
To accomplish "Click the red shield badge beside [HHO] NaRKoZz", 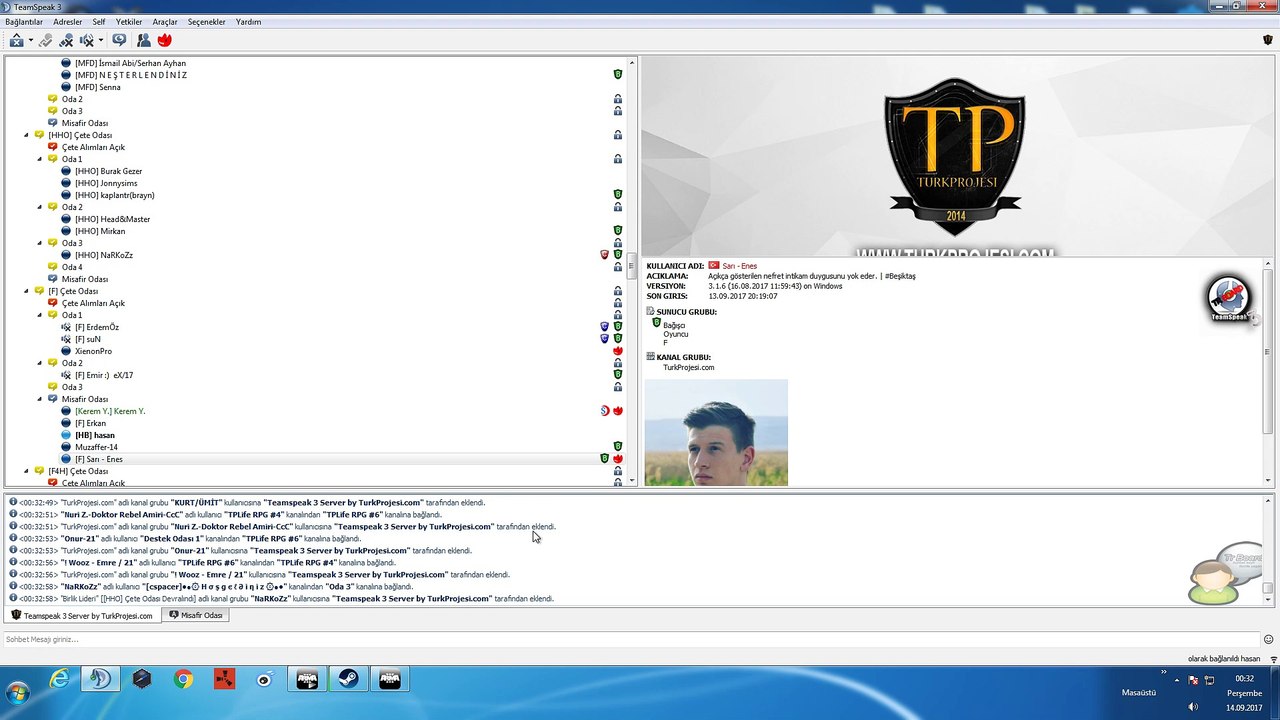I will point(604,255).
